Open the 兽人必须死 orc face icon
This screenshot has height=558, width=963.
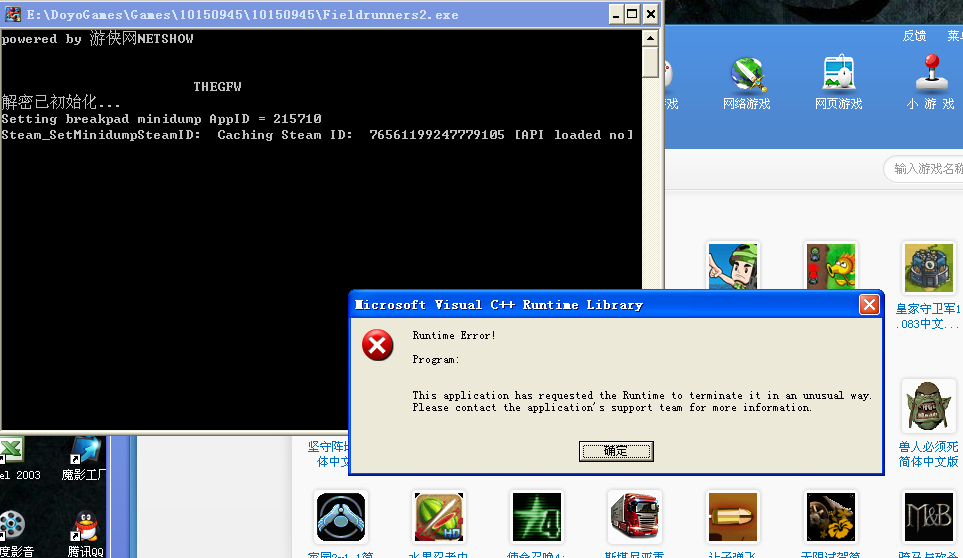click(x=929, y=405)
